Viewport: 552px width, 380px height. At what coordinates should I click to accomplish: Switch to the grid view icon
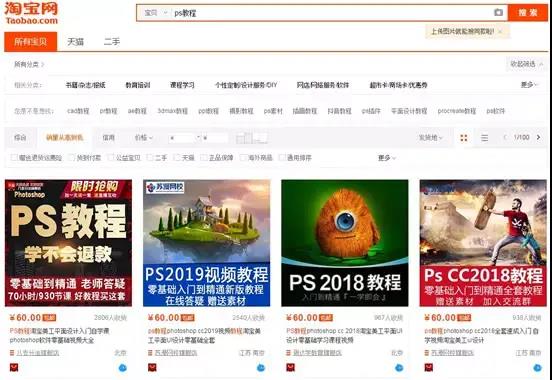(x=464, y=138)
